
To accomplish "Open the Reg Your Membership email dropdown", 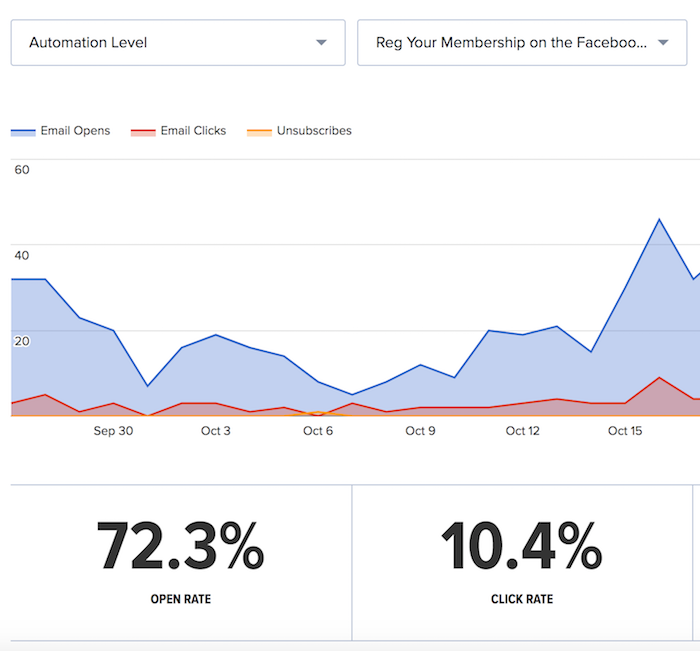I will [522, 42].
